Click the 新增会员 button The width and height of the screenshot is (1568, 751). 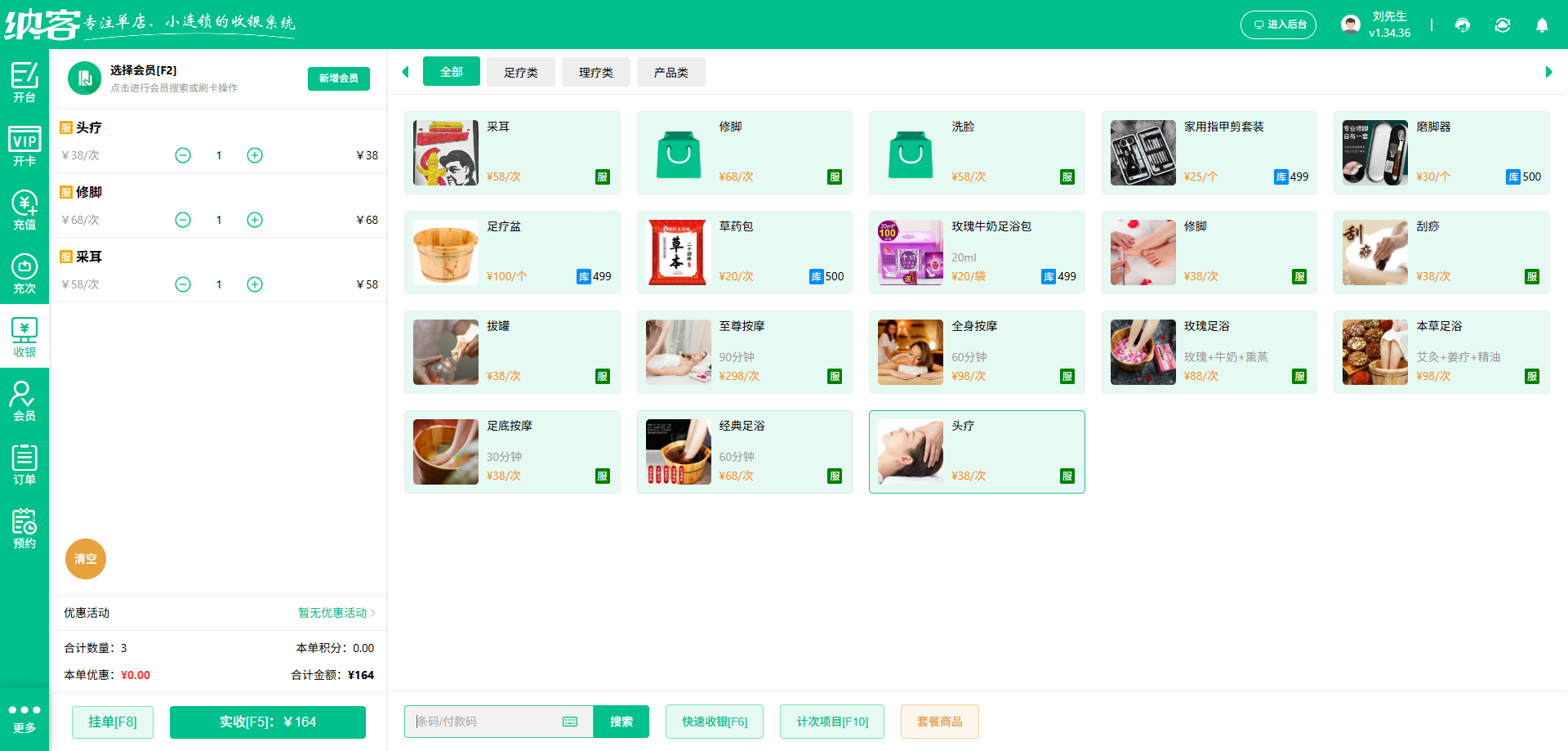click(338, 78)
